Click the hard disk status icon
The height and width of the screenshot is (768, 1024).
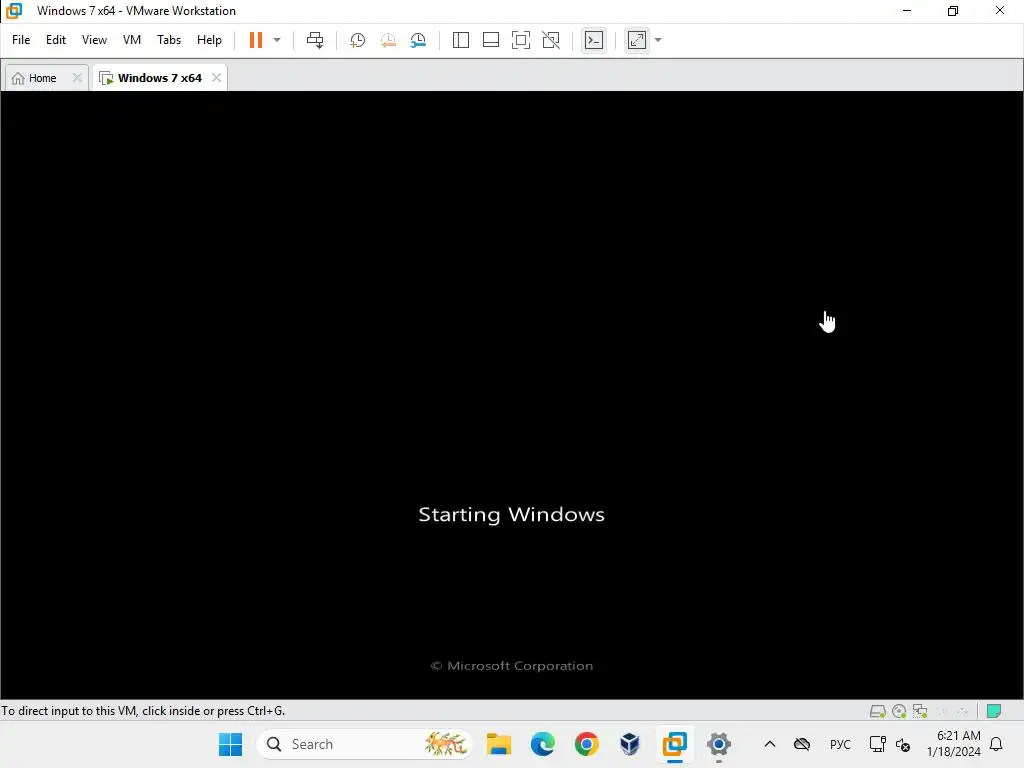[x=877, y=711]
